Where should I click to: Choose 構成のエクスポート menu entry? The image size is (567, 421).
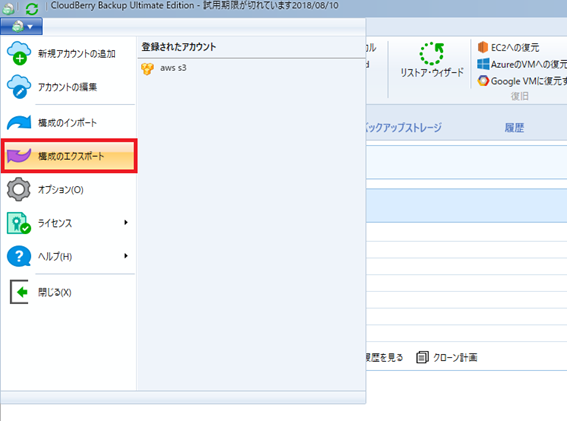(x=69, y=156)
